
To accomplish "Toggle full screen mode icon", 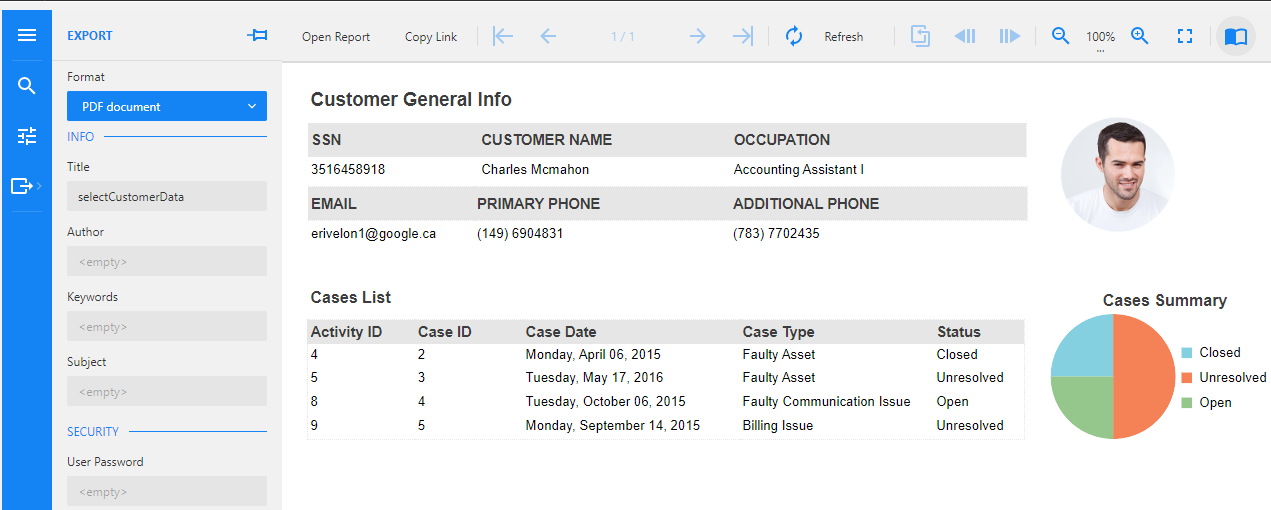I will point(1185,36).
